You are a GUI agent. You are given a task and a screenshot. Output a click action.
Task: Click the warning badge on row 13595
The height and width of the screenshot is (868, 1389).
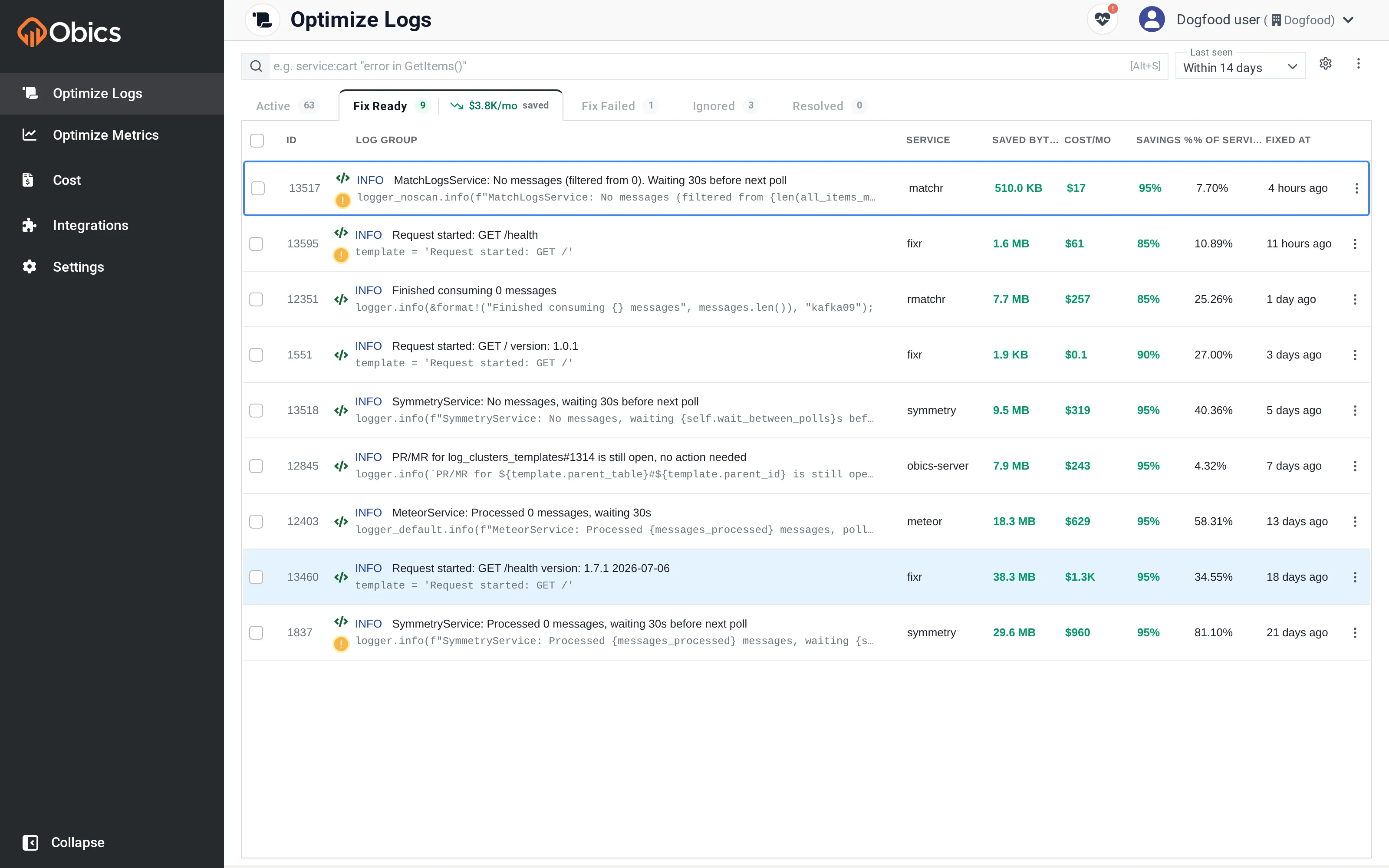[x=341, y=255]
